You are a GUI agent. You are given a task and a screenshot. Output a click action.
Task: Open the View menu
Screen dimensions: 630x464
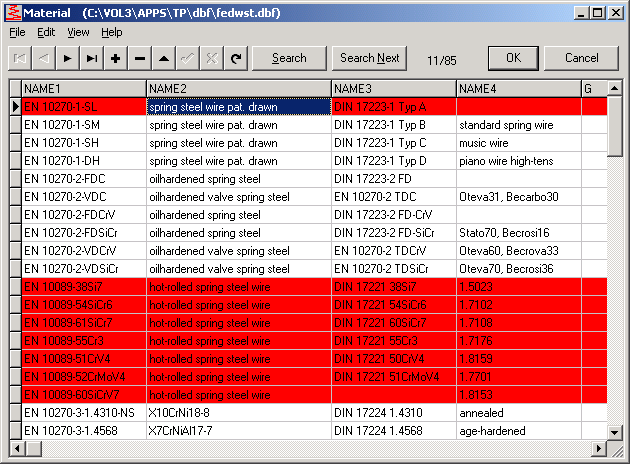pyautogui.click(x=78, y=32)
